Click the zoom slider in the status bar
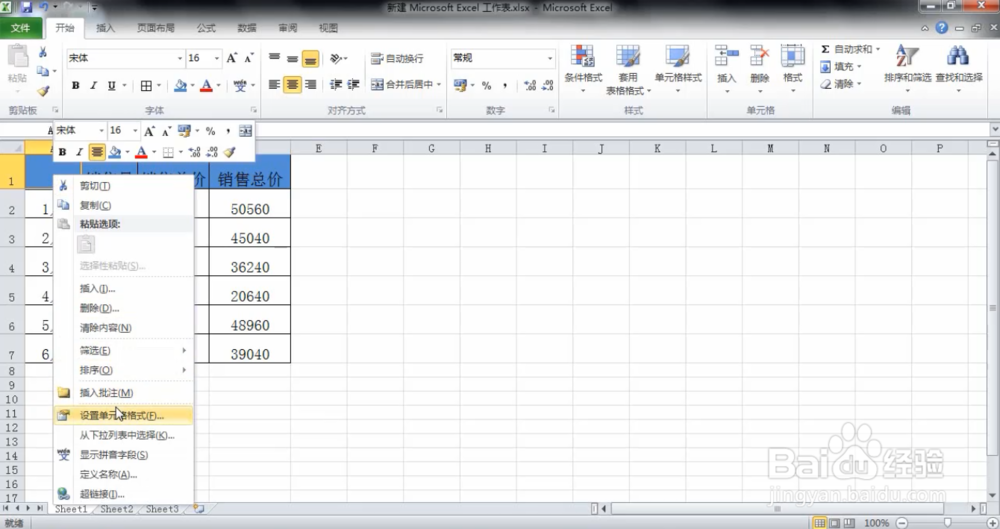This screenshot has height=529, width=1000. tap(947, 523)
